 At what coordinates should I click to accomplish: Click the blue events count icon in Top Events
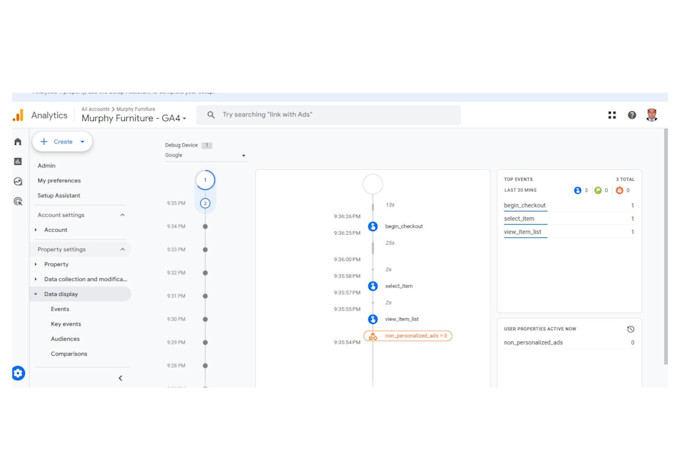[577, 190]
